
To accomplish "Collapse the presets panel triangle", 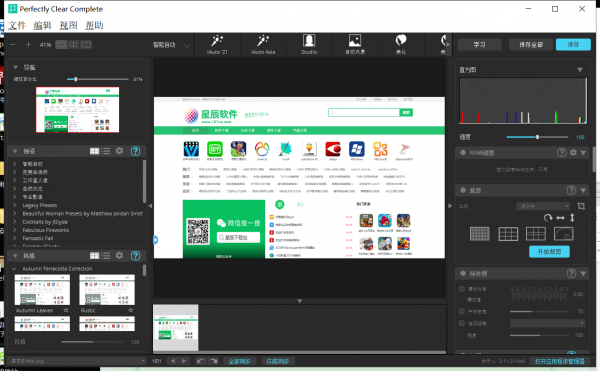I will [x=15, y=151].
